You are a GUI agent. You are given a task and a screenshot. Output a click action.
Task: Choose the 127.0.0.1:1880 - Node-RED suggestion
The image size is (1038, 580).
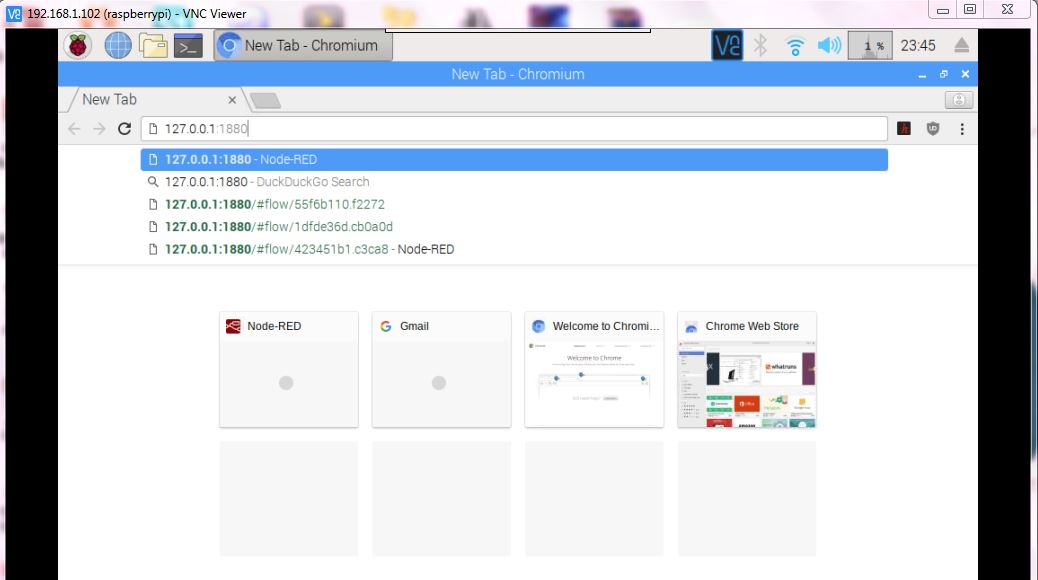(x=514, y=160)
